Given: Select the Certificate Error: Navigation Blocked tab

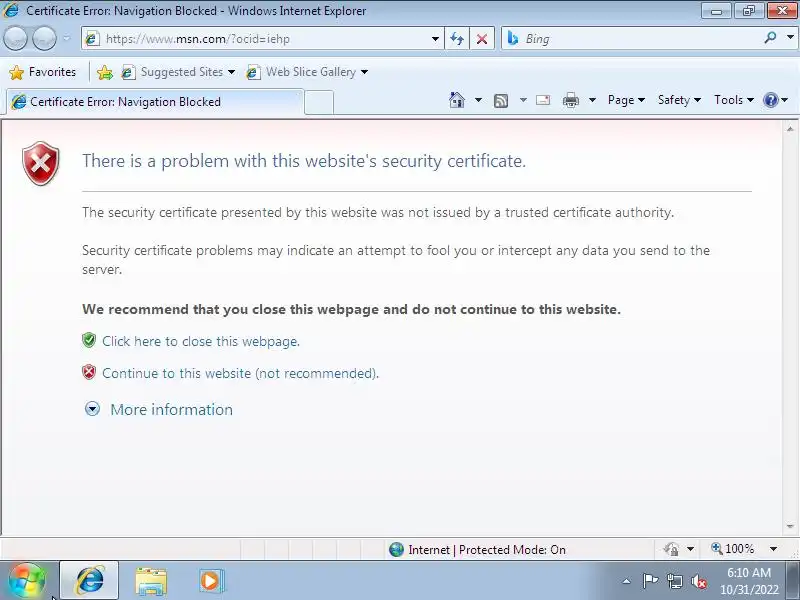Looking at the screenshot, I should coord(153,102).
